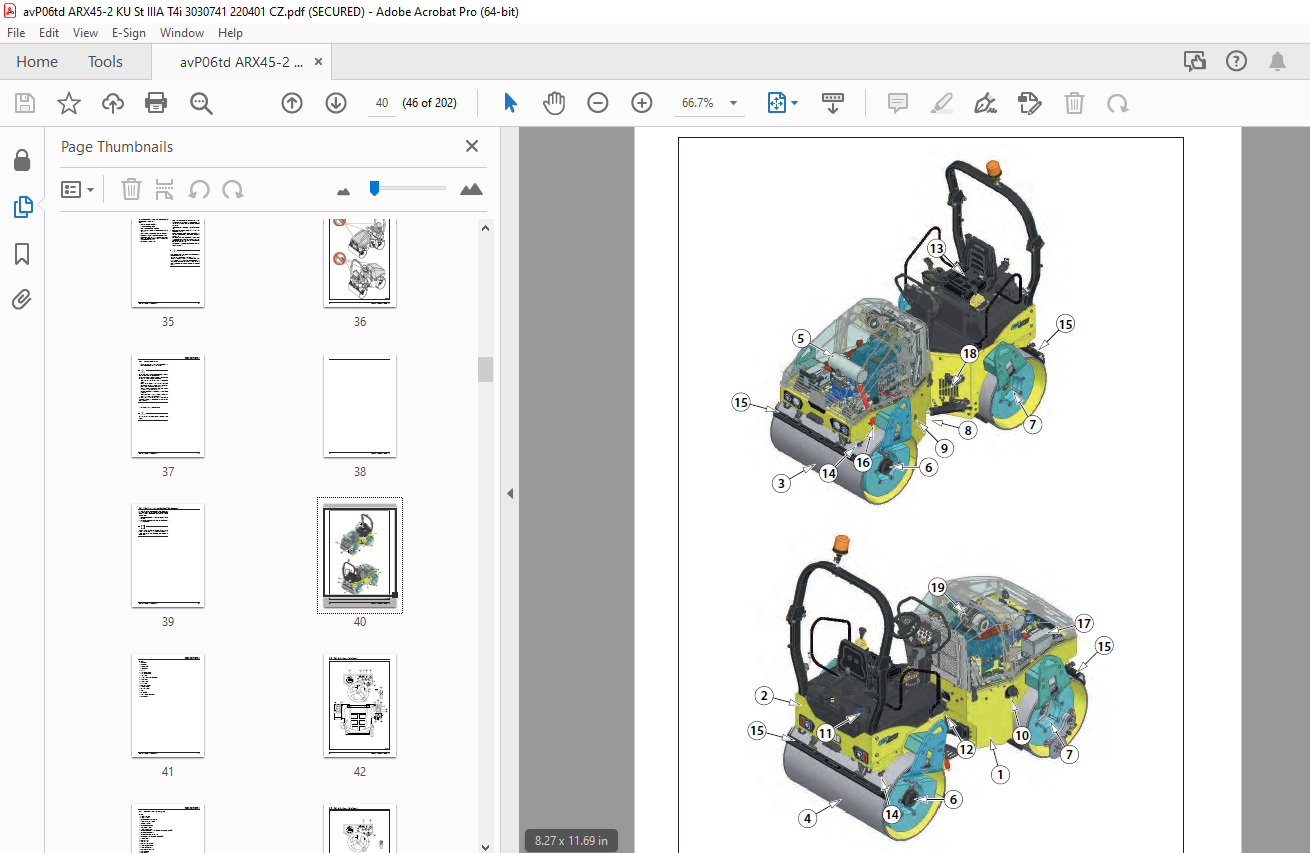
Task: Open the Bookmarks sidebar panel
Action: click(22, 254)
